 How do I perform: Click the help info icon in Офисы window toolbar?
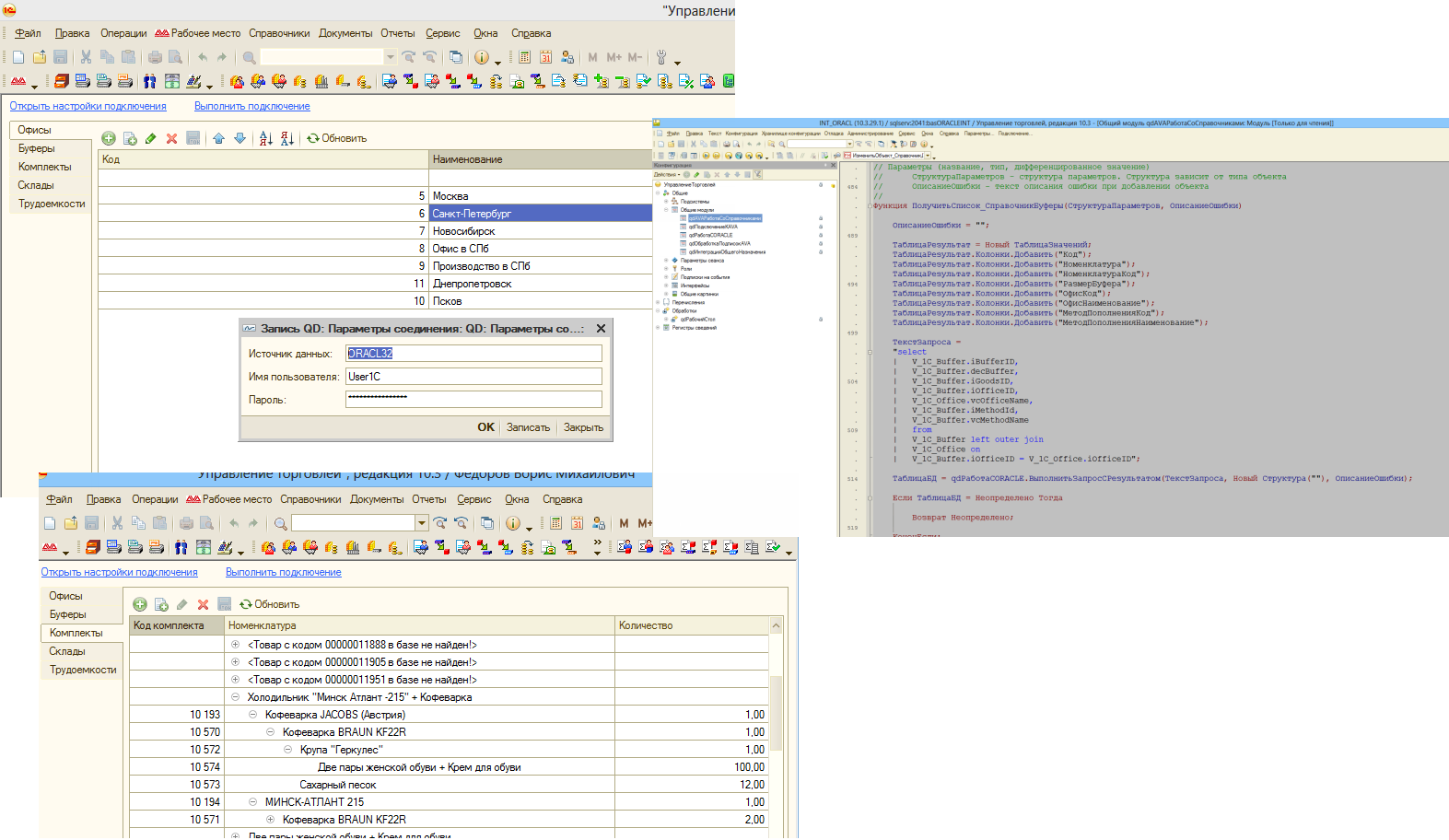pos(482,57)
